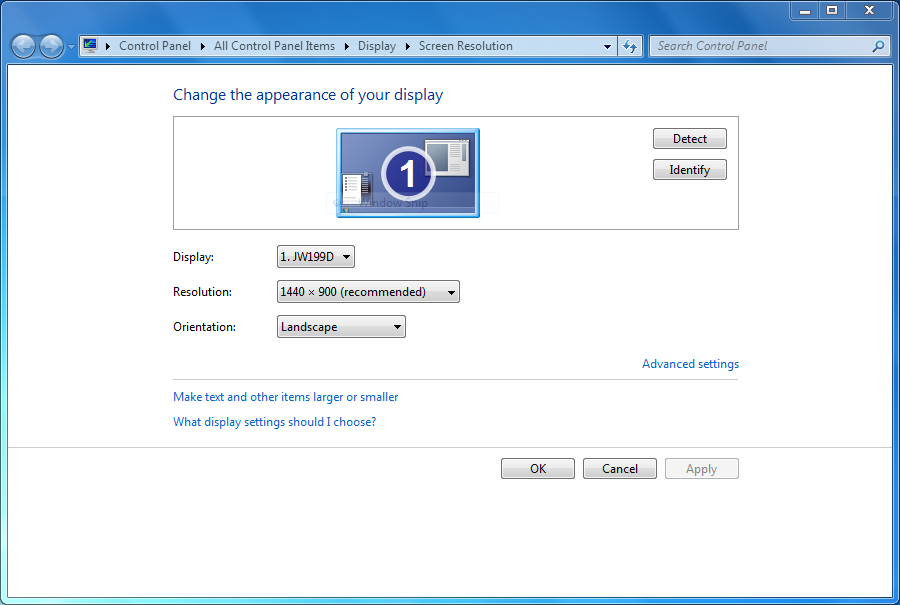The width and height of the screenshot is (900, 605).
Task: Go to the Control Panel breadcrumb
Action: (154, 46)
